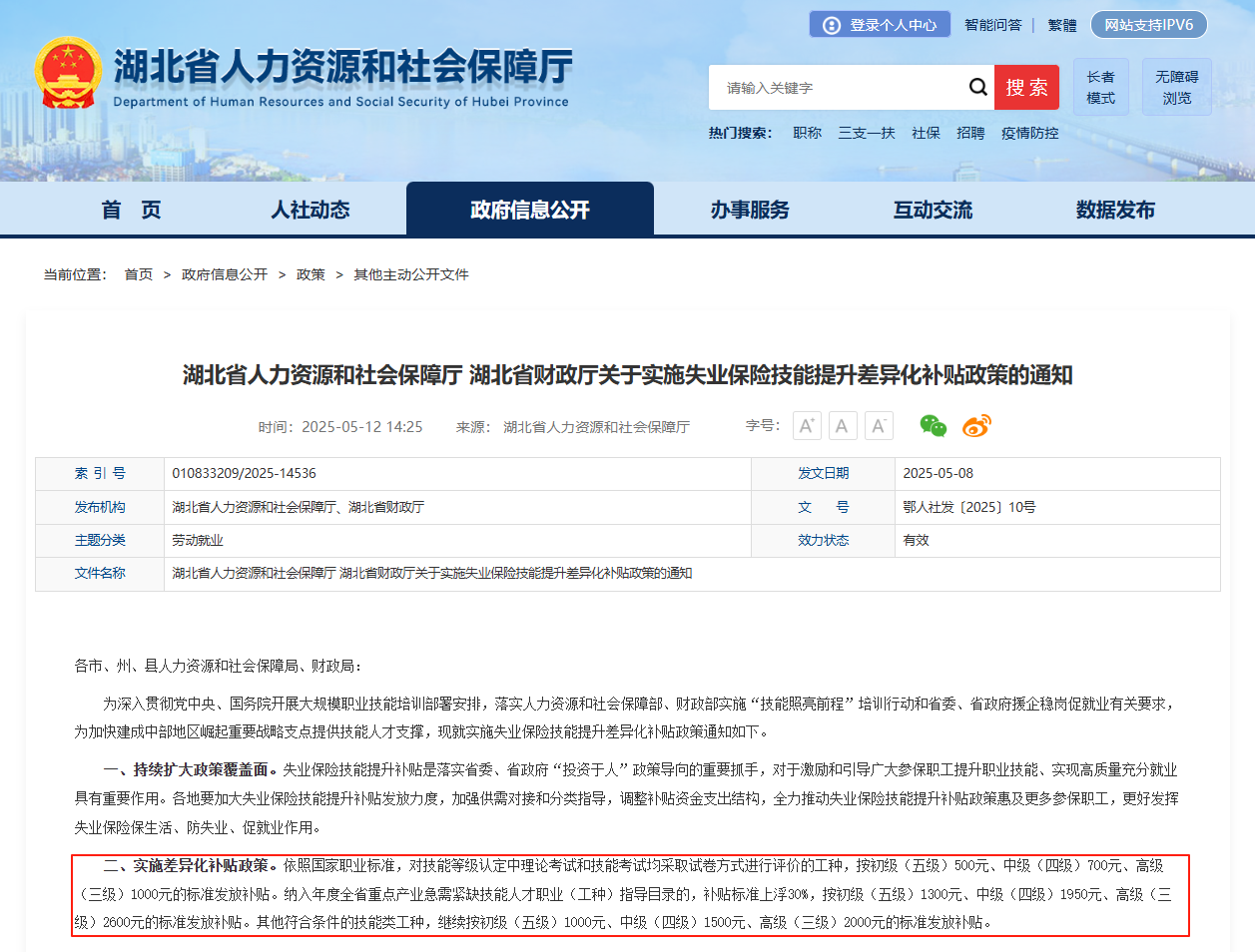Go to the 首页 navigation tab

click(x=131, y=210)
